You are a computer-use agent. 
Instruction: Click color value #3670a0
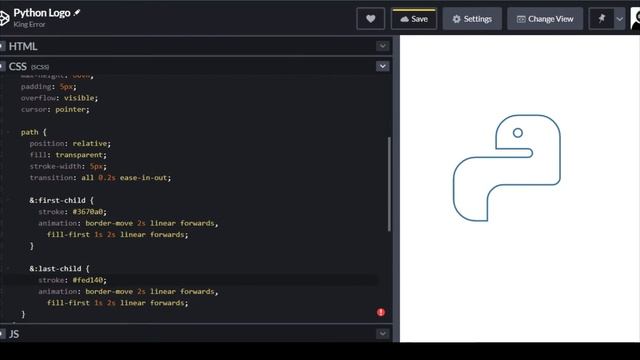pos(89,212)
